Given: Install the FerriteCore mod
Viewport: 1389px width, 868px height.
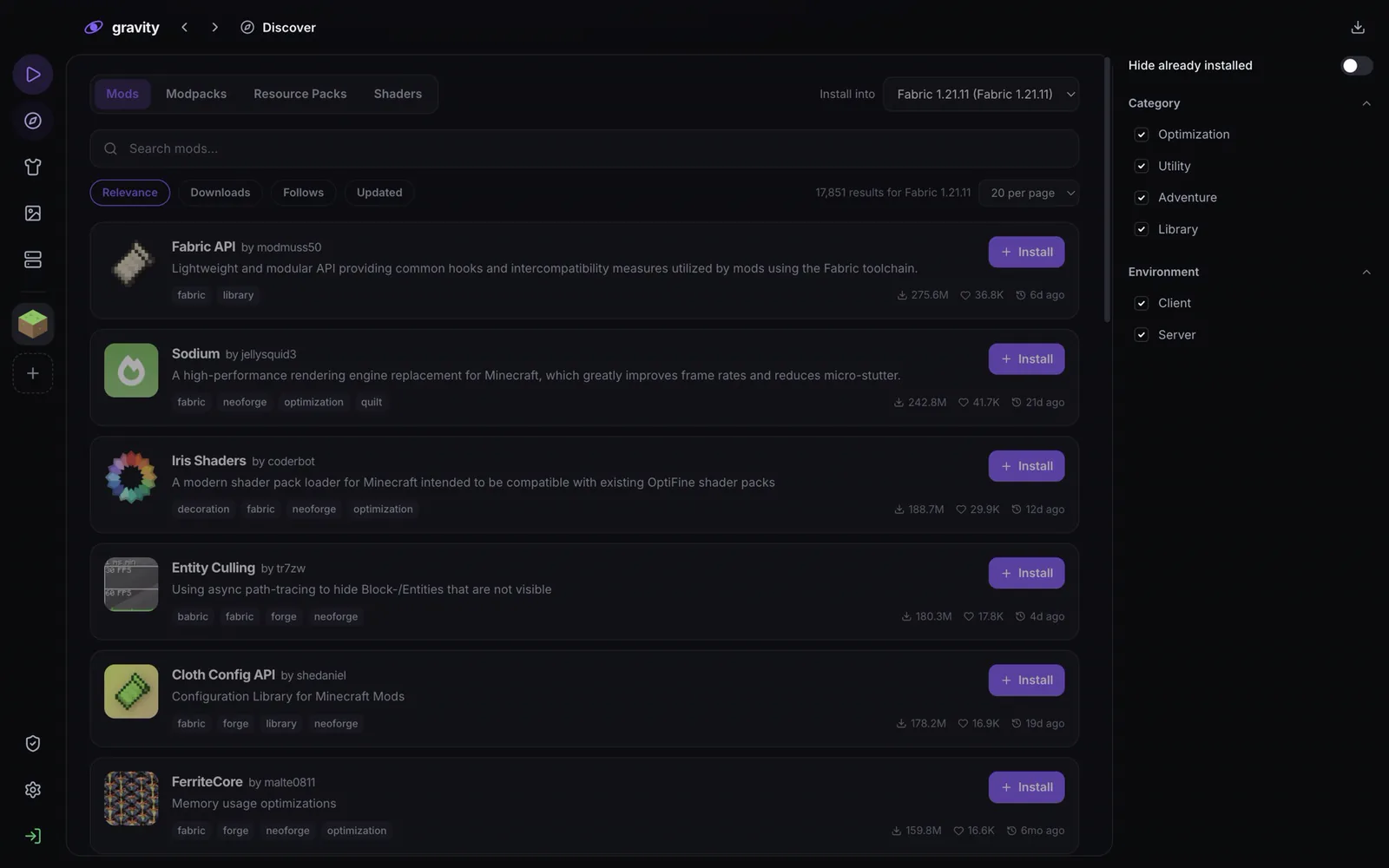Looking at the screenshot, I should click(x=1026, y=787).
